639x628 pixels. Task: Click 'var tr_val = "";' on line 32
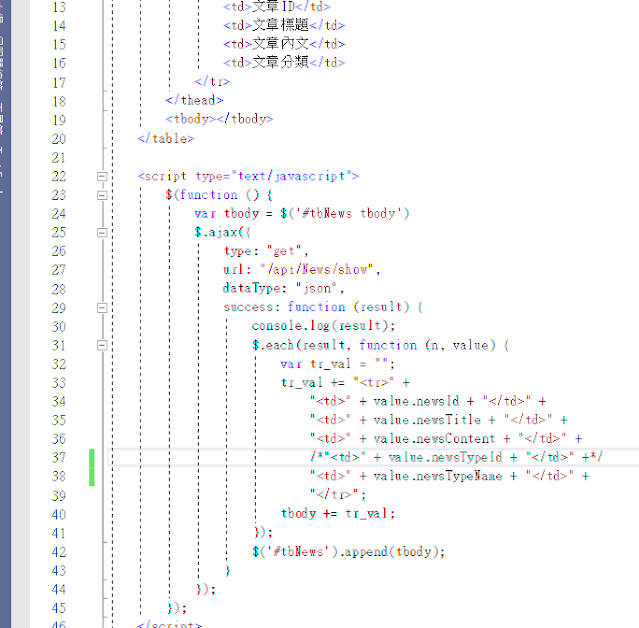coord(337,364)
